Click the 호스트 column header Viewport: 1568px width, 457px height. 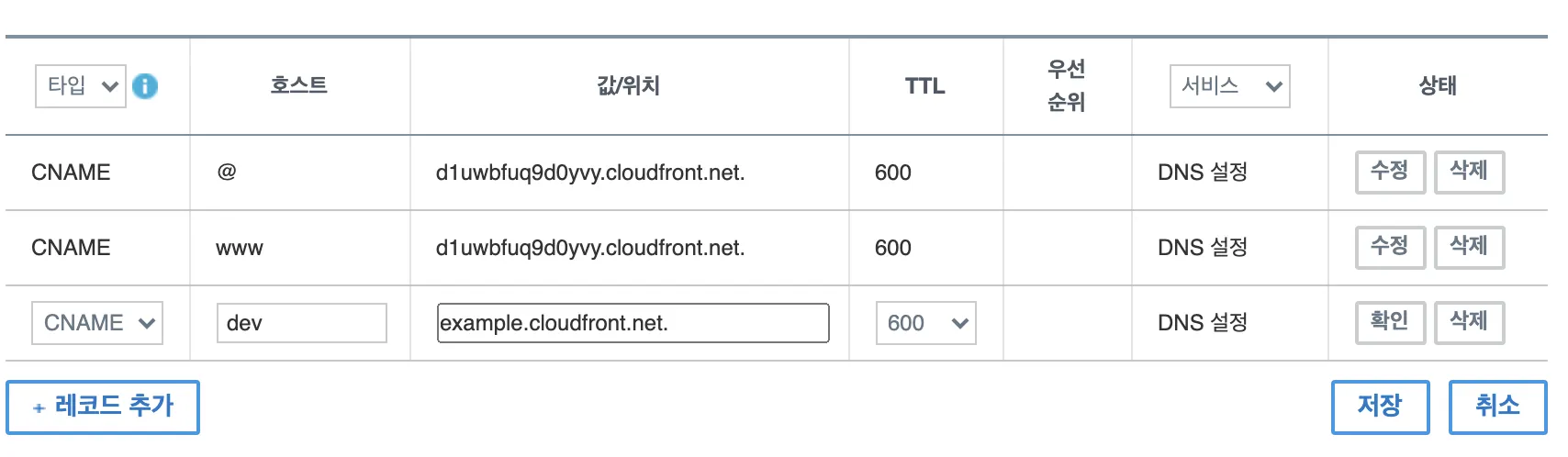pyautogui.click(x=299, y=86)
